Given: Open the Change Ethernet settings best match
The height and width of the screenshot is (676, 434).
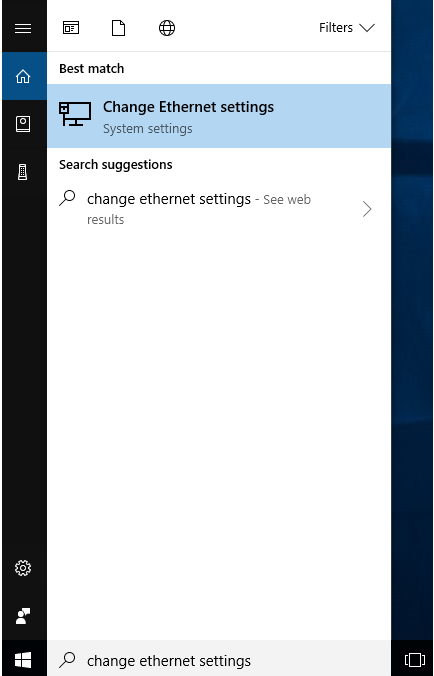Looking at the screenshot, I should tap(219, 116).
